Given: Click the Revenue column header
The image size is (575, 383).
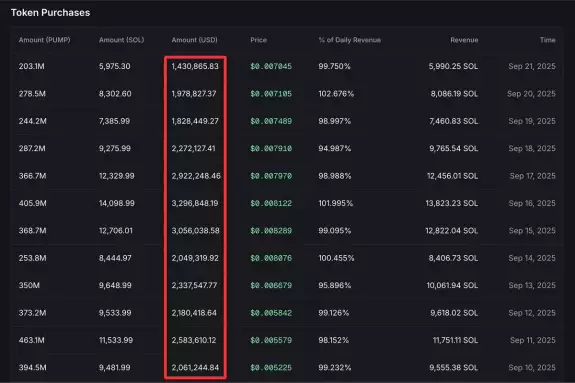Looking at the screenshot, I should [464, 40].
